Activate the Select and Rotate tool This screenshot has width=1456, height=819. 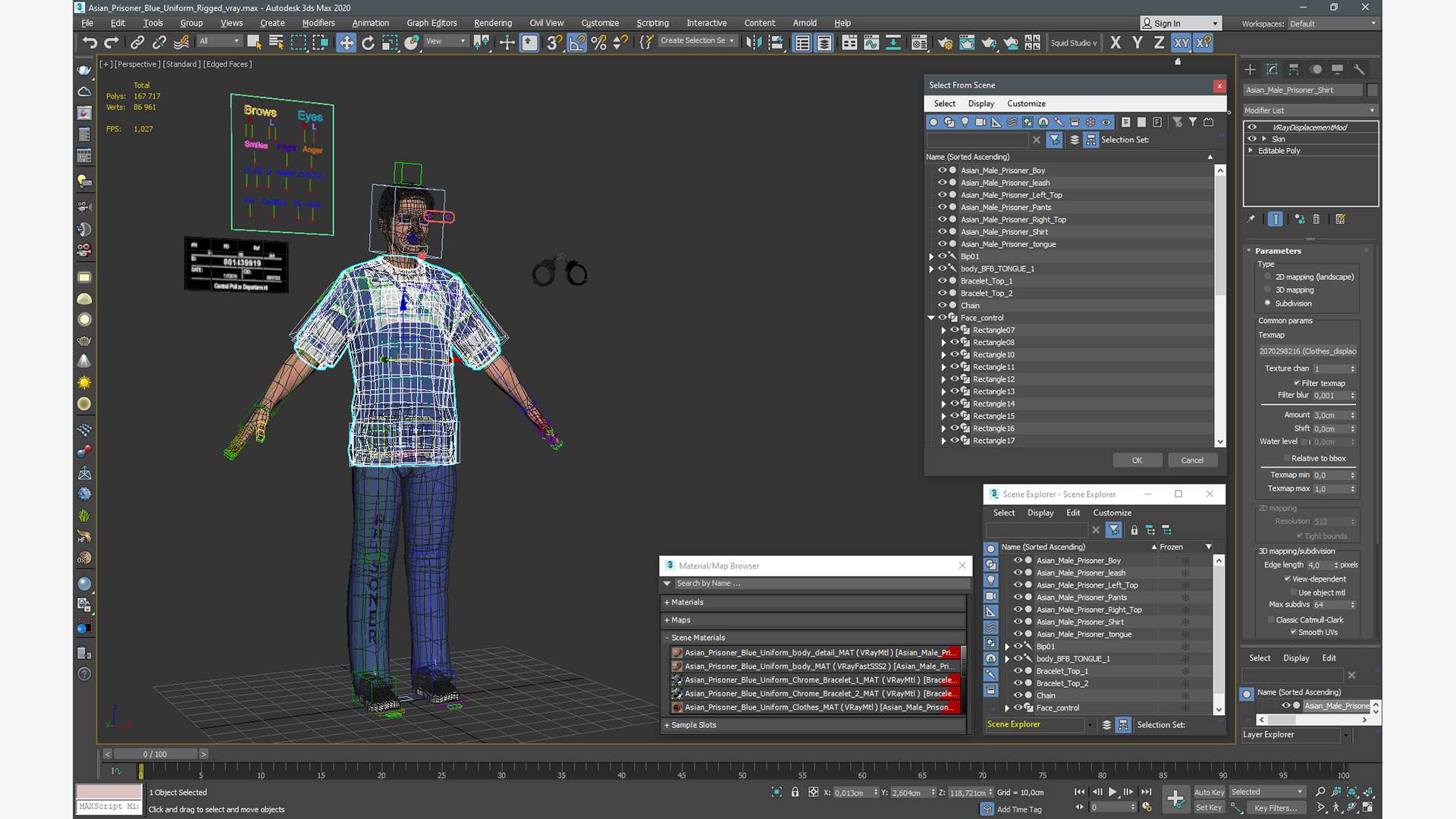pos(368,42)
